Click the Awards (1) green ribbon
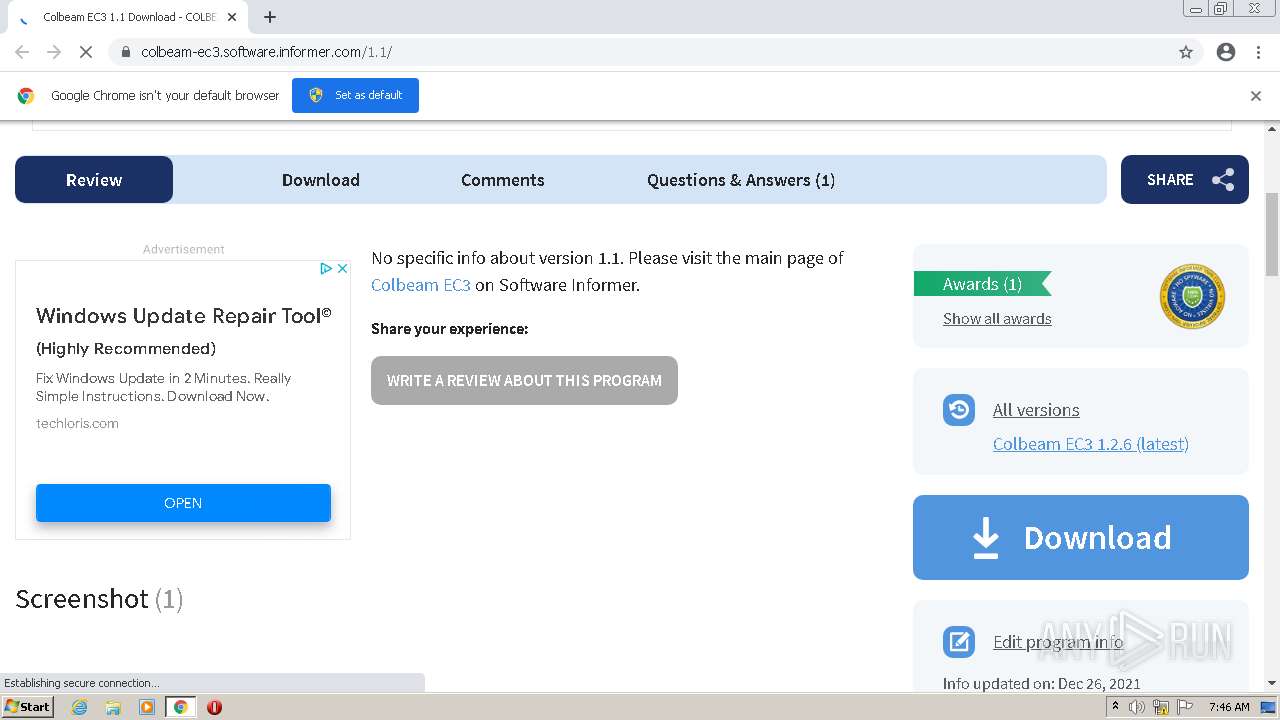 point(982,284)
